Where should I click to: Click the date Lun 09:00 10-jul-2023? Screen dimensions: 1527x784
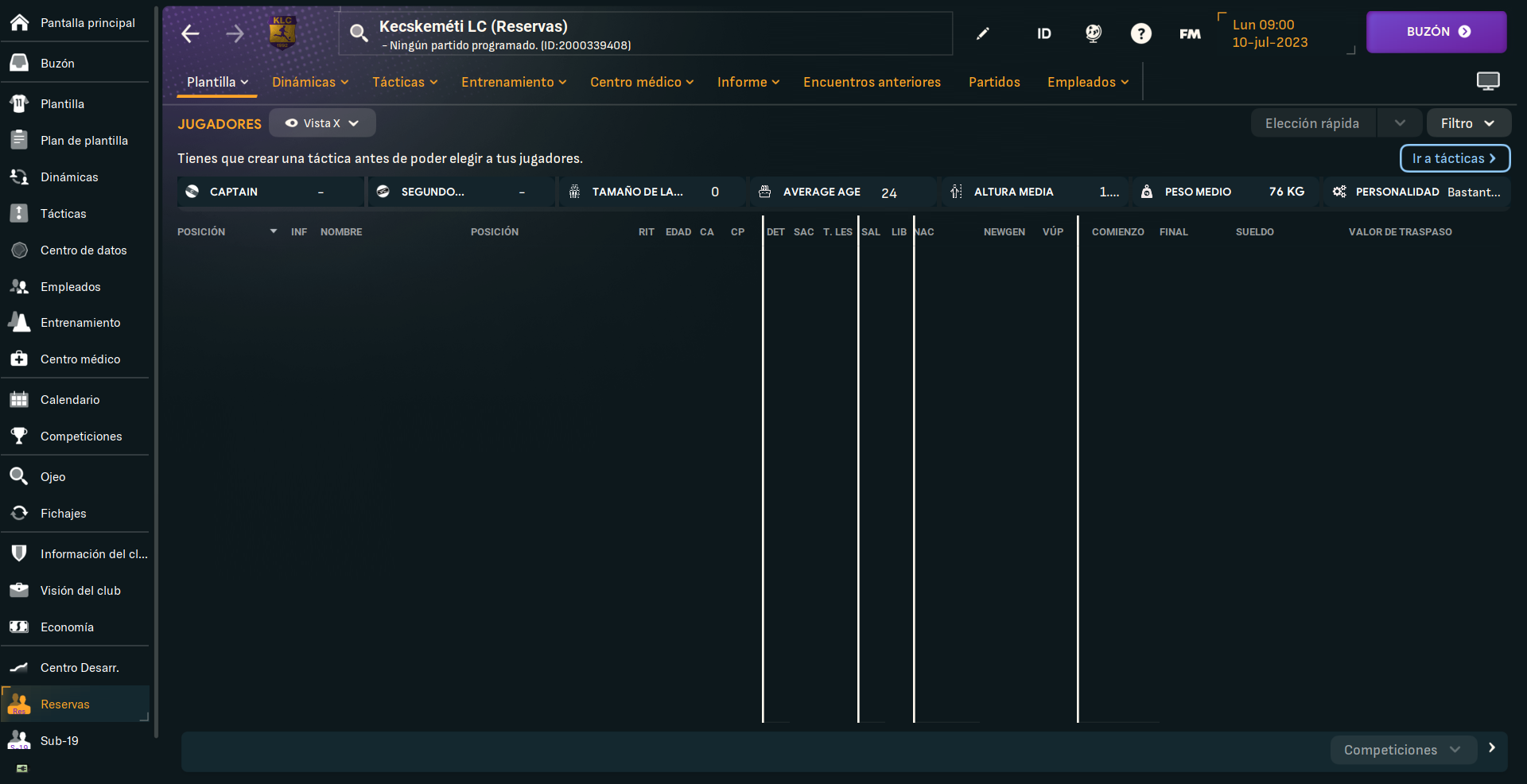1269,33
